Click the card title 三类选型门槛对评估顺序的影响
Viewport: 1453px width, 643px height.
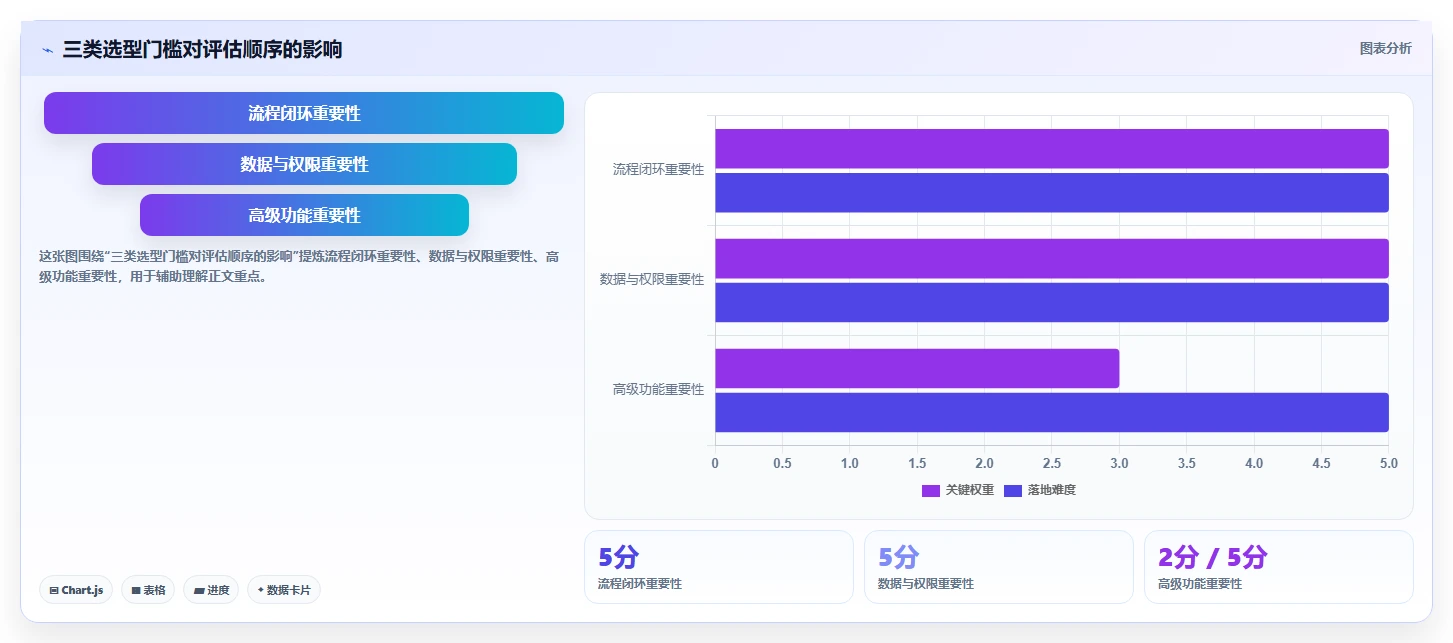[202, 50]
